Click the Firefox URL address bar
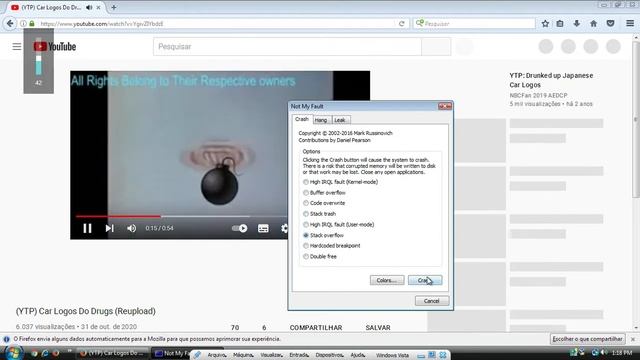 pos(216,24)
